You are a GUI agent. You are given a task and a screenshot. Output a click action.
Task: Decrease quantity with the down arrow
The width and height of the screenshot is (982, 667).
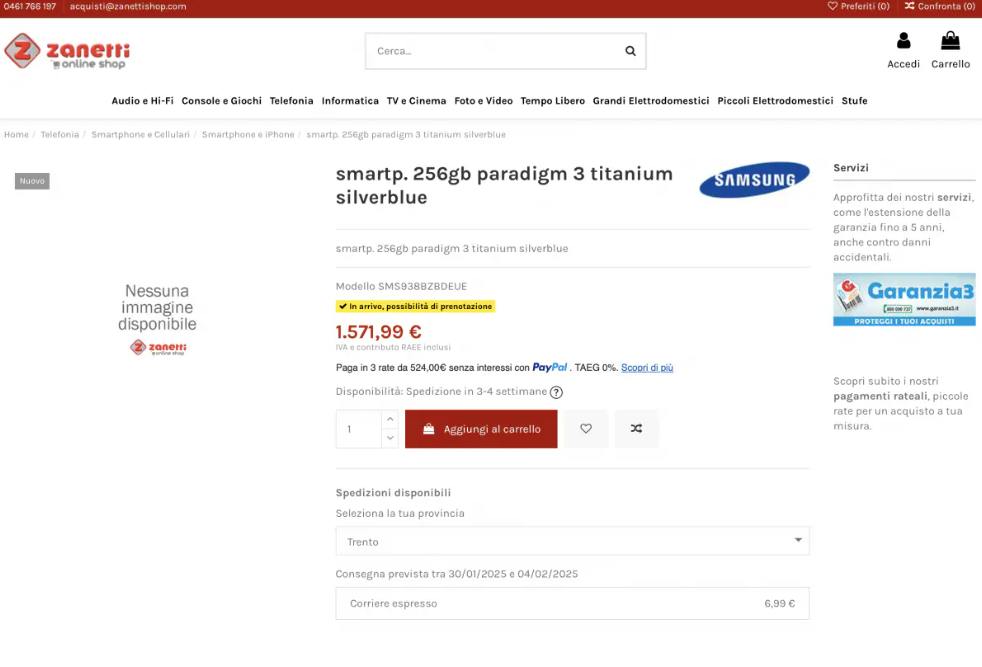[x=390, y=438]
